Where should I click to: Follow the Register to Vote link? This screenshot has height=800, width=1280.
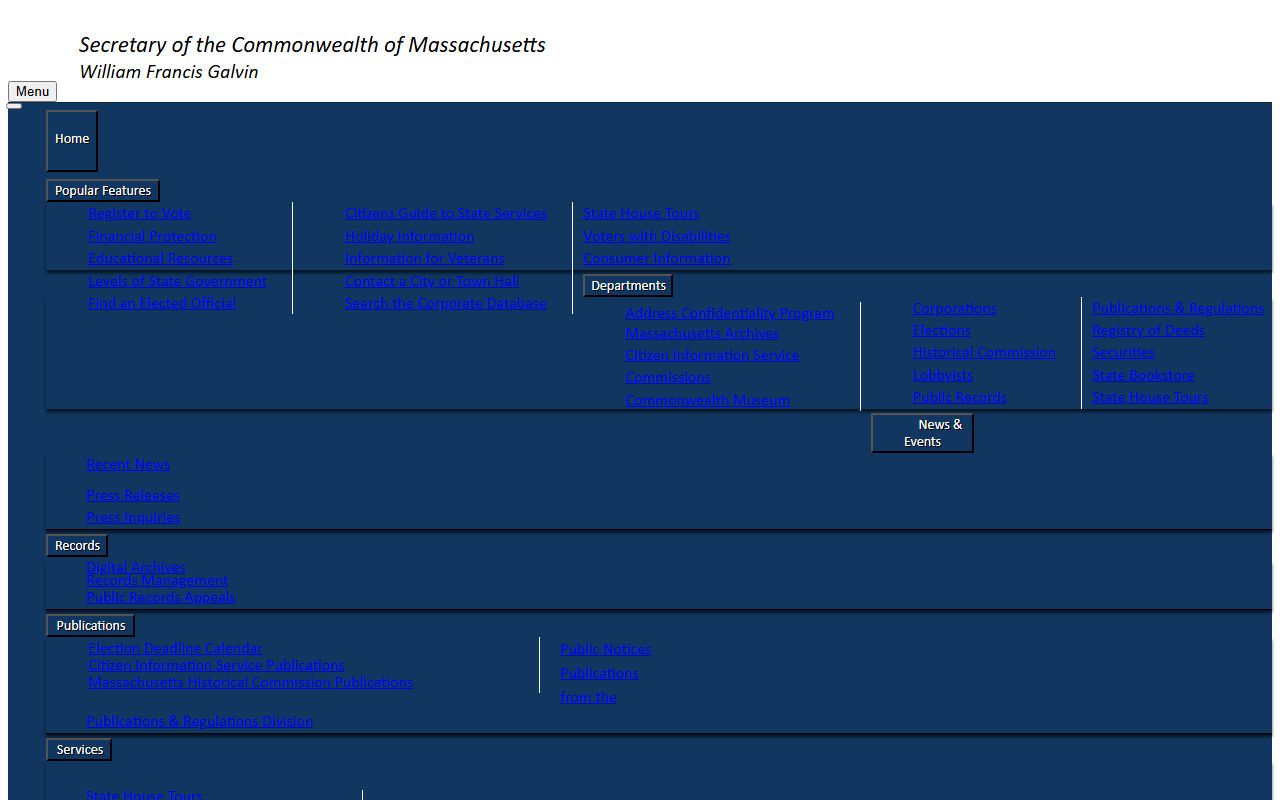(x=139, y=213)
